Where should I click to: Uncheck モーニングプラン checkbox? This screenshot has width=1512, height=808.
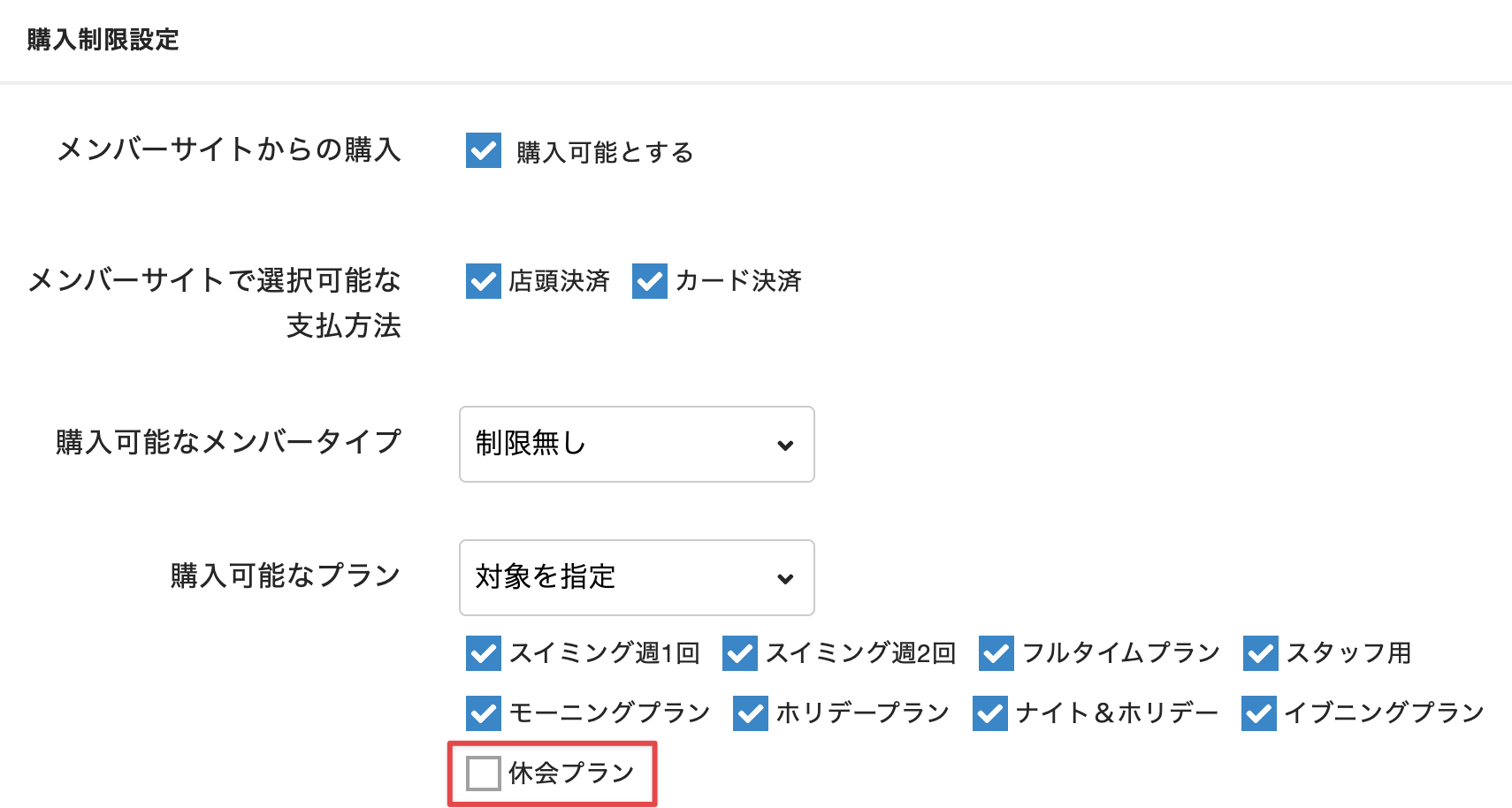click(x=483, y=713)
